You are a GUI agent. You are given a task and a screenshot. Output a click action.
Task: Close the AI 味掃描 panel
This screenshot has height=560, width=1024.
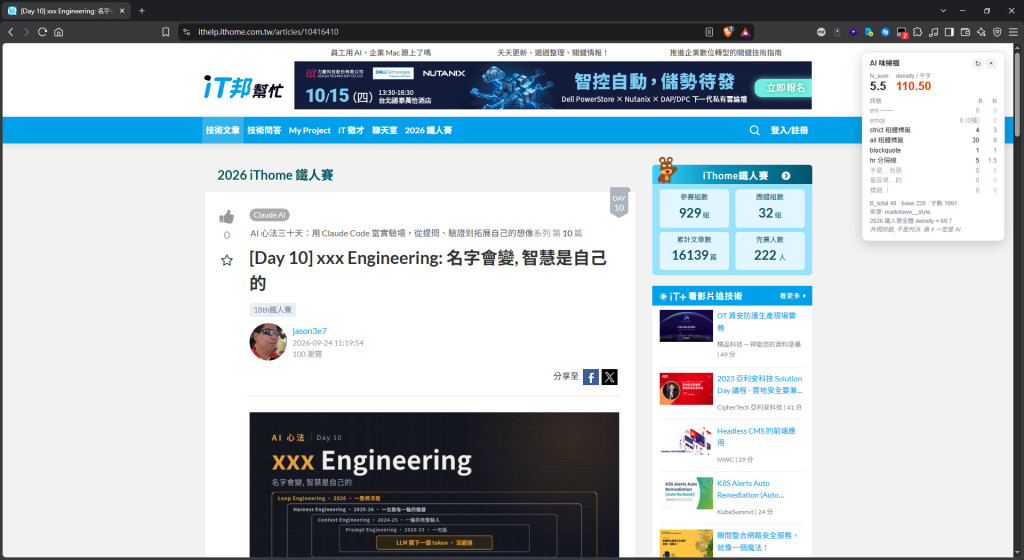[991, 63]
